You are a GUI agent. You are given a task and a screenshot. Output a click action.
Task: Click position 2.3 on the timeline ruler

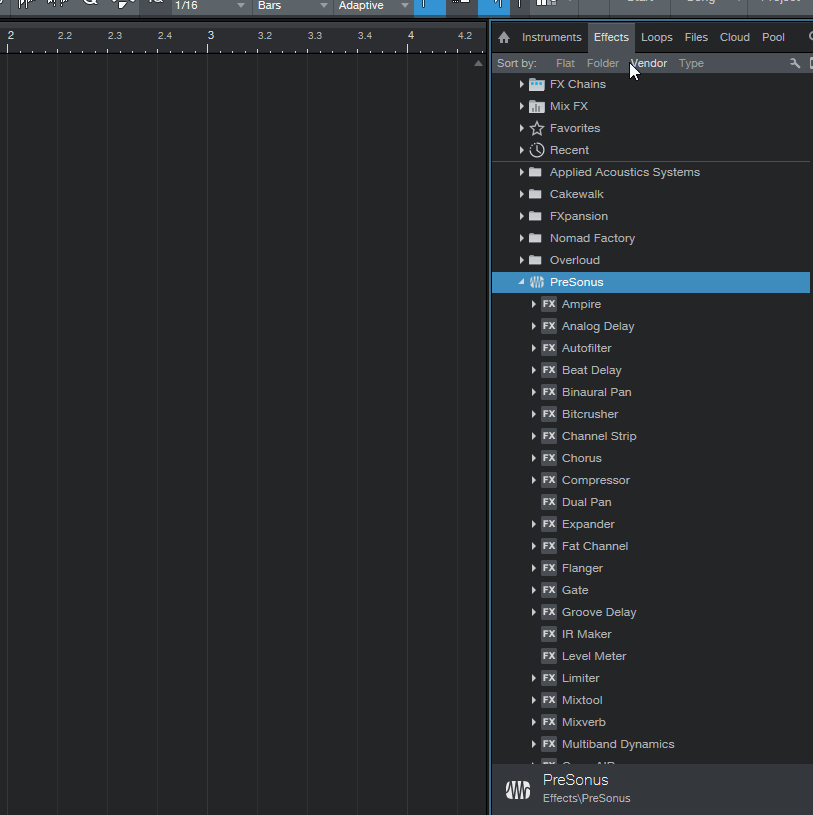click(x=114, y=36)
